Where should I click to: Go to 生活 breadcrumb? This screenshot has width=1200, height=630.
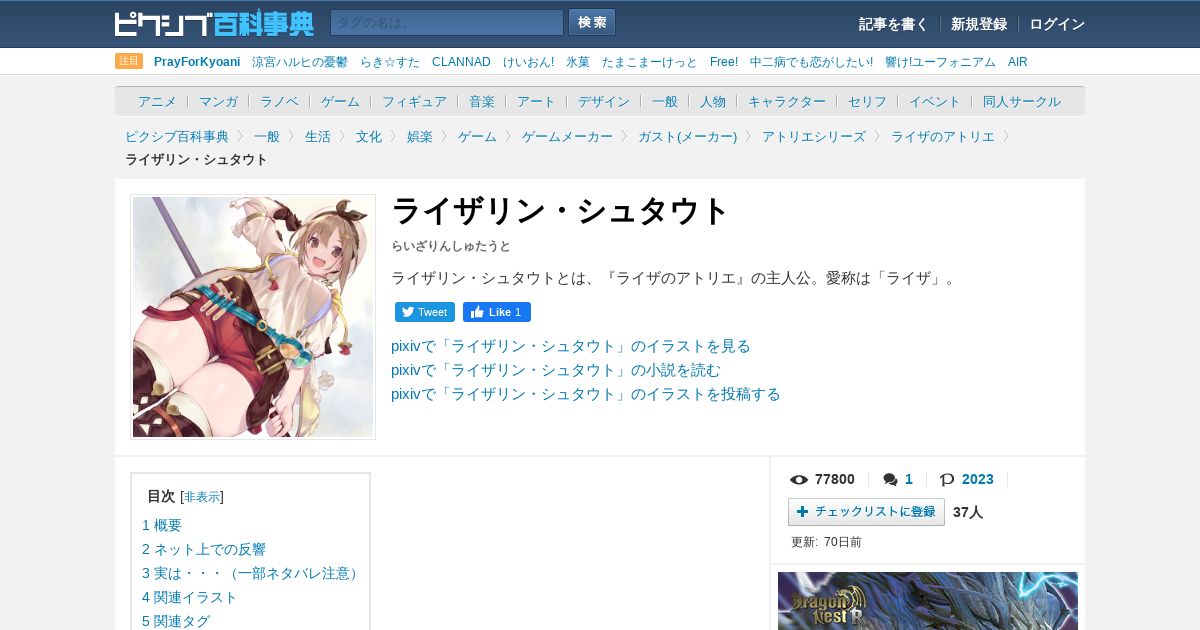(318, 136)
